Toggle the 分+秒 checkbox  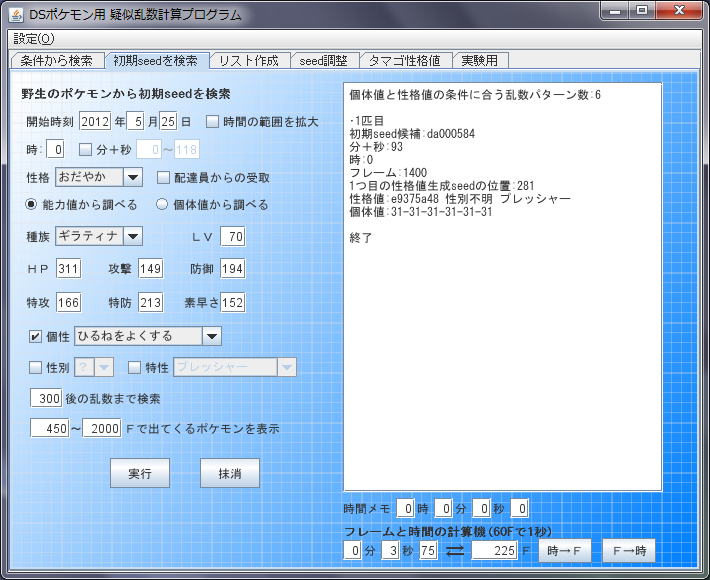pyautogui.click(x=85, y=150)
